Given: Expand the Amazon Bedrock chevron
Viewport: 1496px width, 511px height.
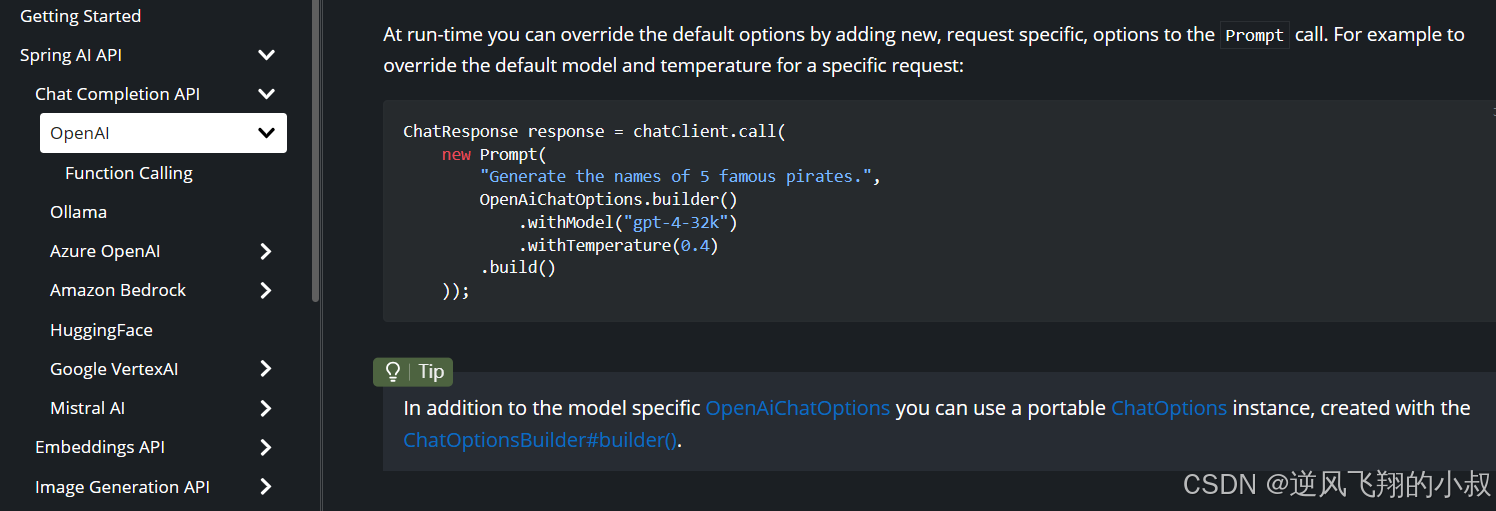Looking at the screenshot, I should [266, 290].
